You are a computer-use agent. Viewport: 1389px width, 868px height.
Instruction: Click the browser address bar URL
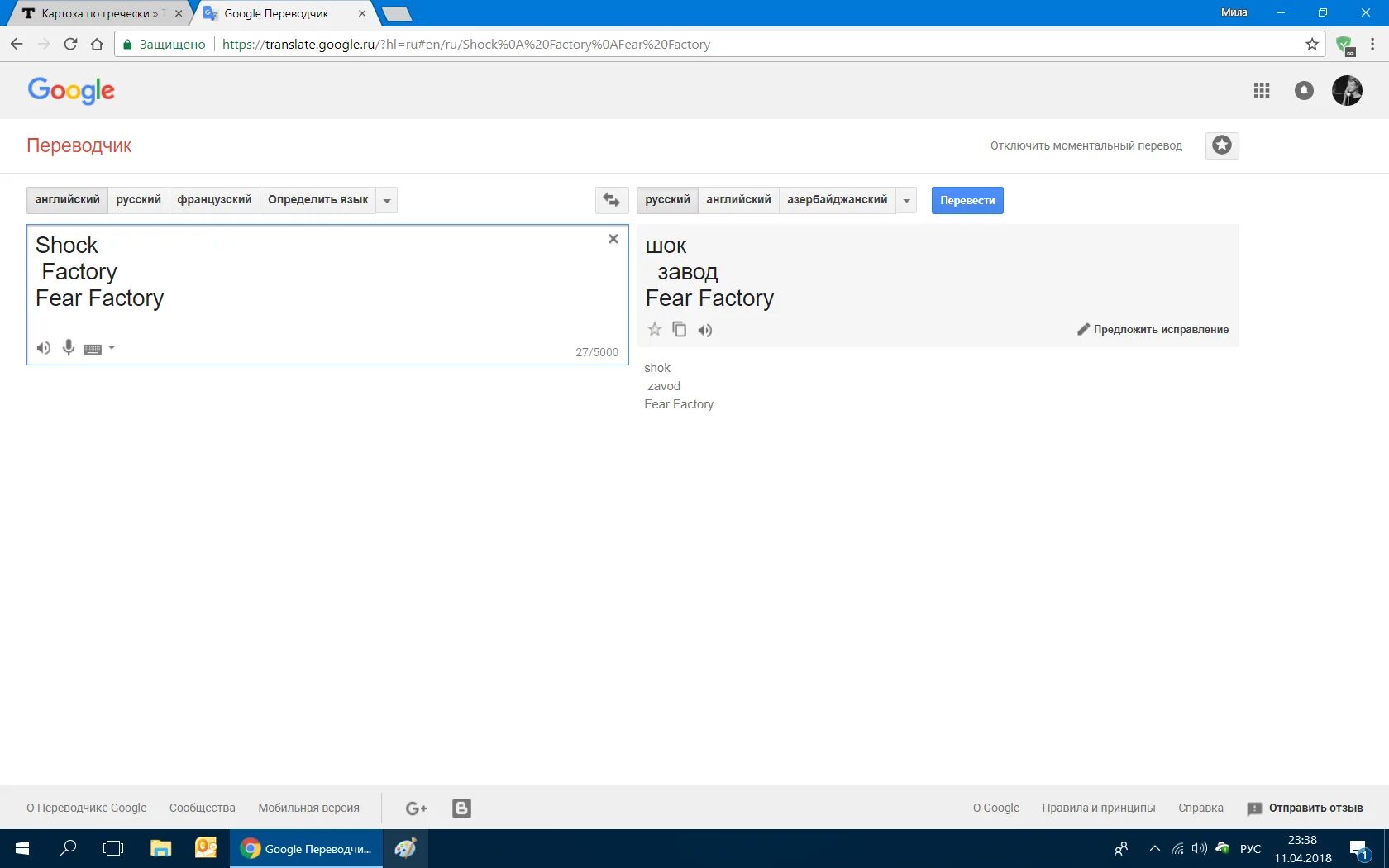pos(466,45)
